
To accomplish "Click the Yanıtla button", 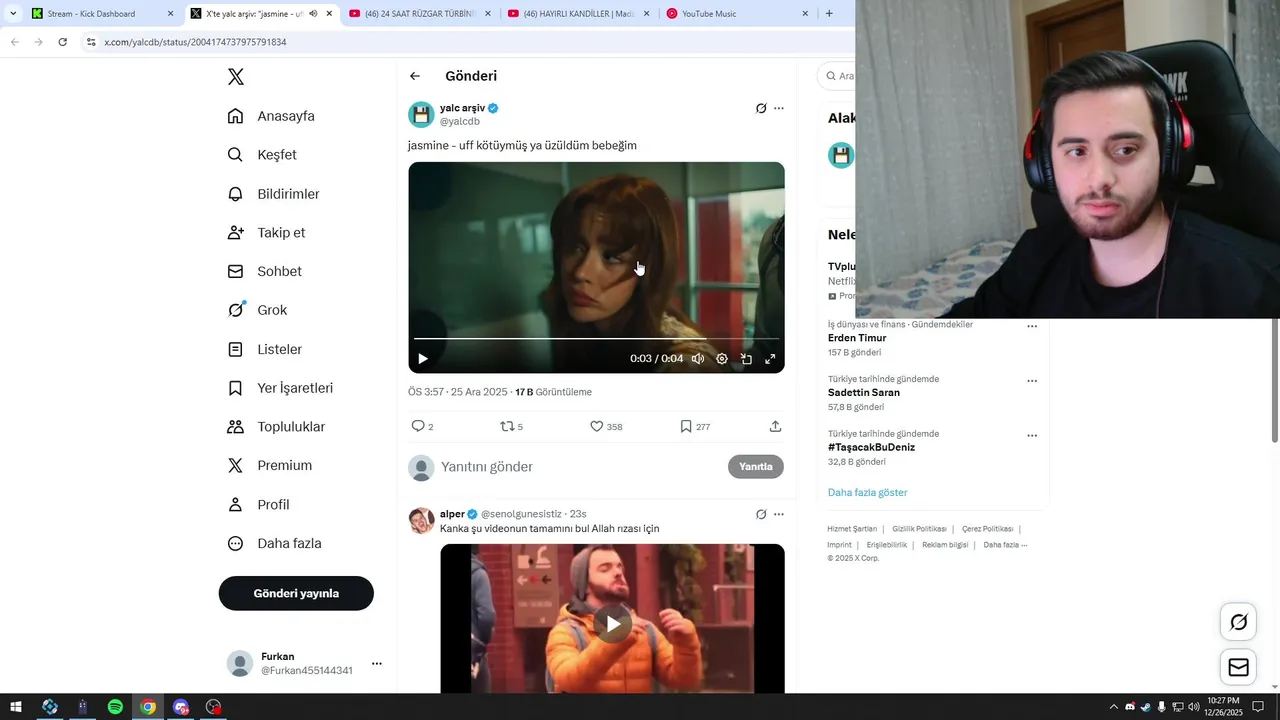I will coord(756,466).
